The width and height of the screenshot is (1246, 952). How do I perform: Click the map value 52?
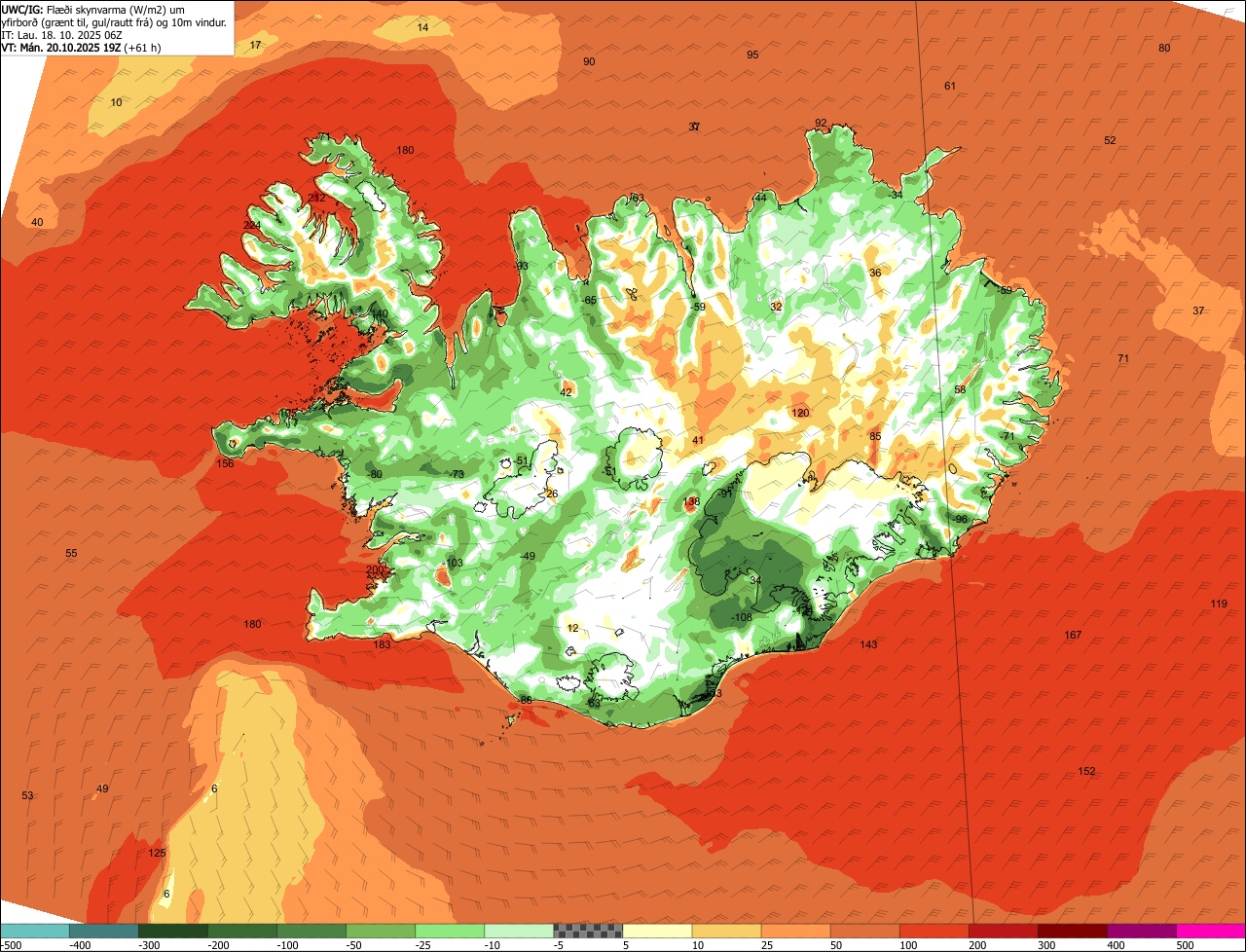click(1110, 140)
